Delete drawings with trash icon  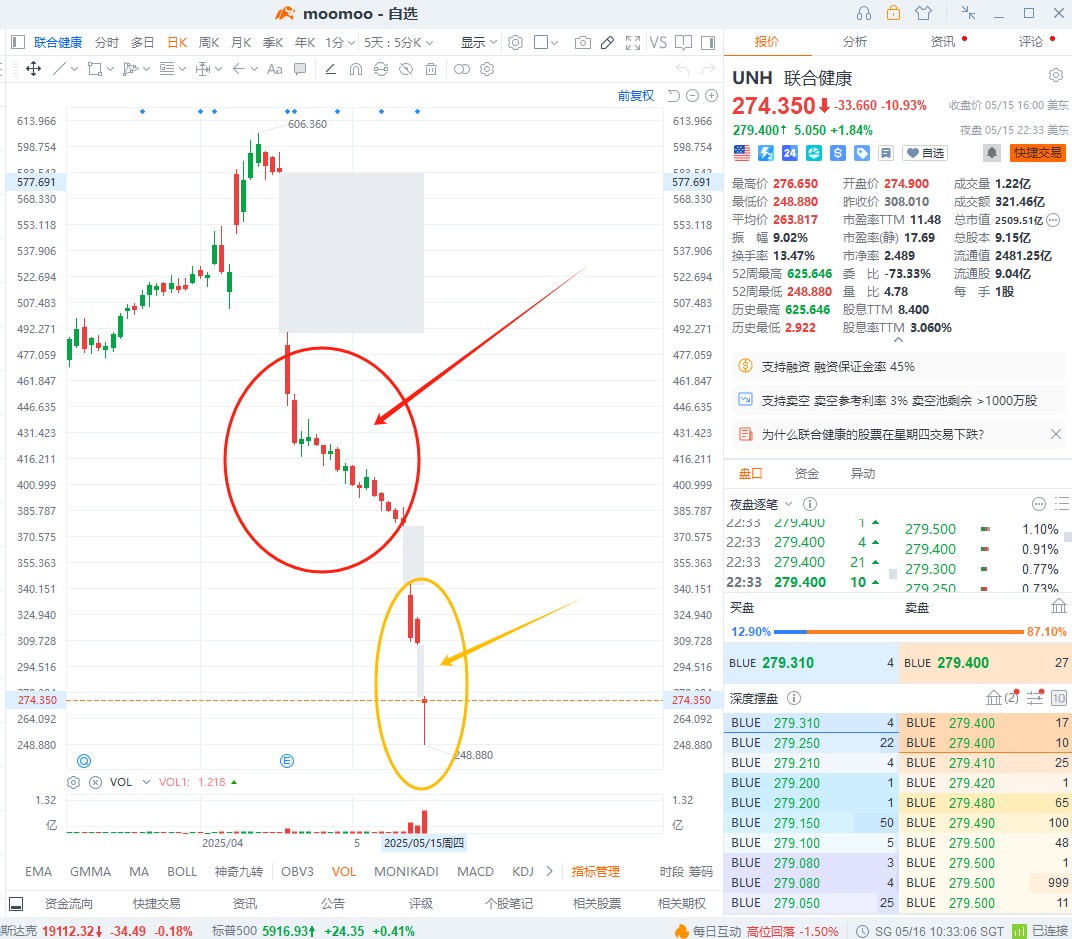[431, 69]
